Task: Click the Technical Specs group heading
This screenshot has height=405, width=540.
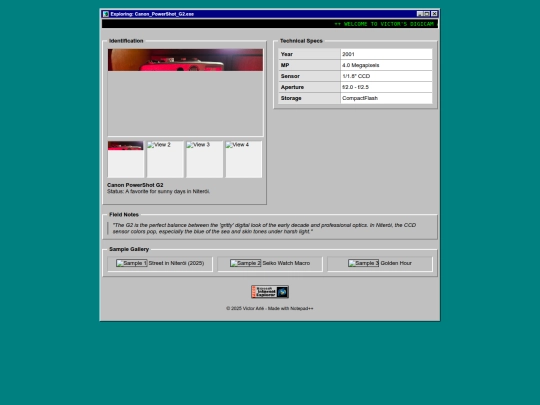Action: click(301, 41)
